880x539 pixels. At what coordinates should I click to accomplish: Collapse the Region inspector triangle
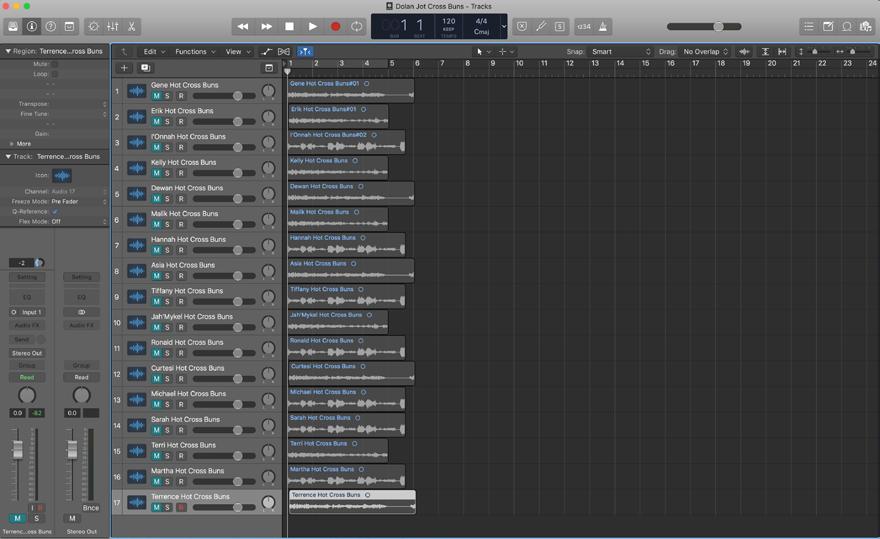click(8, 51)
